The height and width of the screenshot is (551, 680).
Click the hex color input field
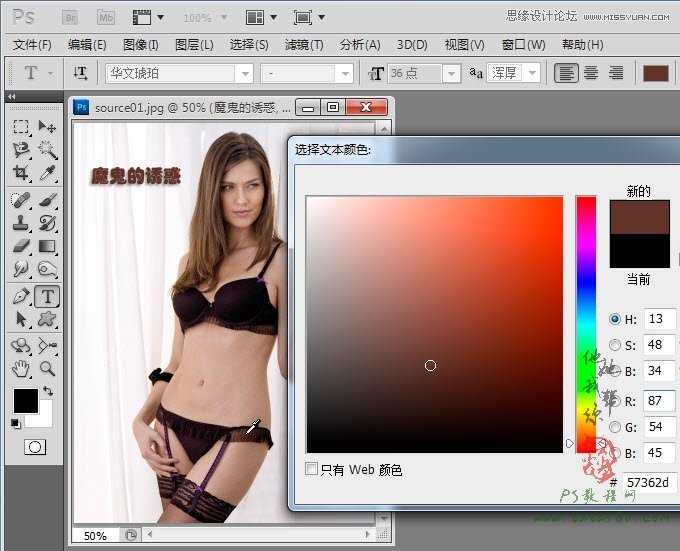[x=650, y=482]
